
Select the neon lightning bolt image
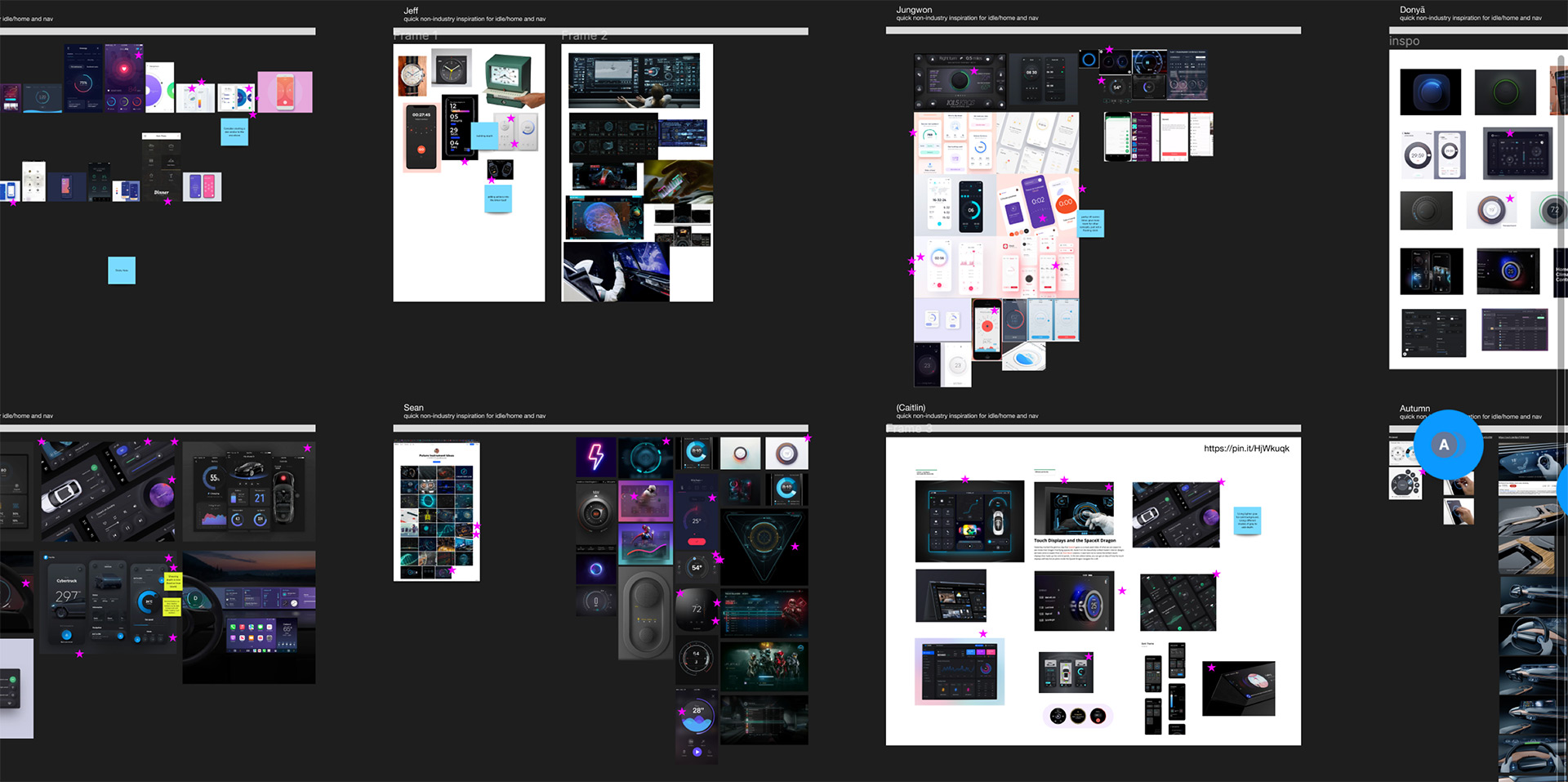[596, 457]
